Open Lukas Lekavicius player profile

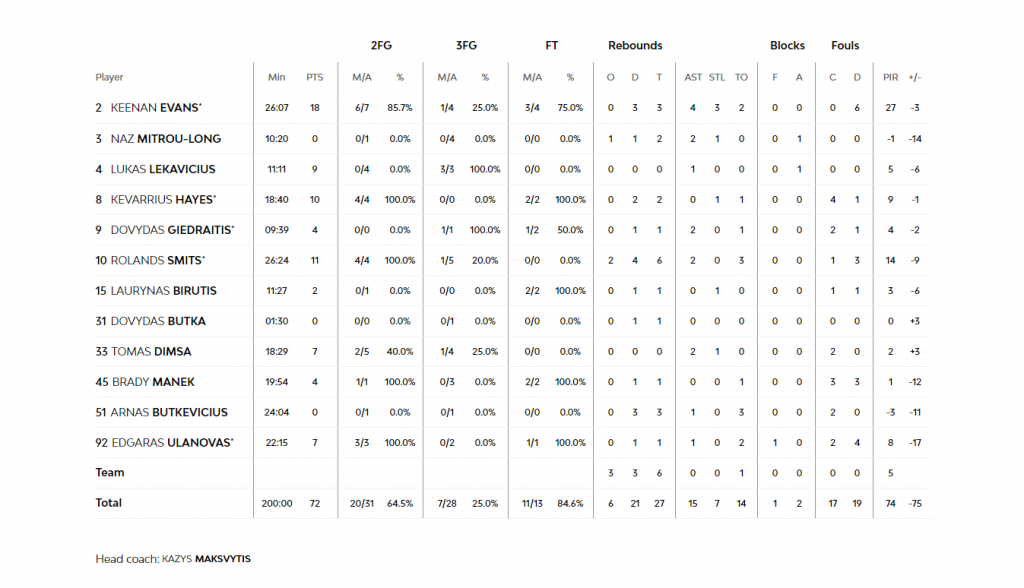pyautogui.click(x=162, y=169)
